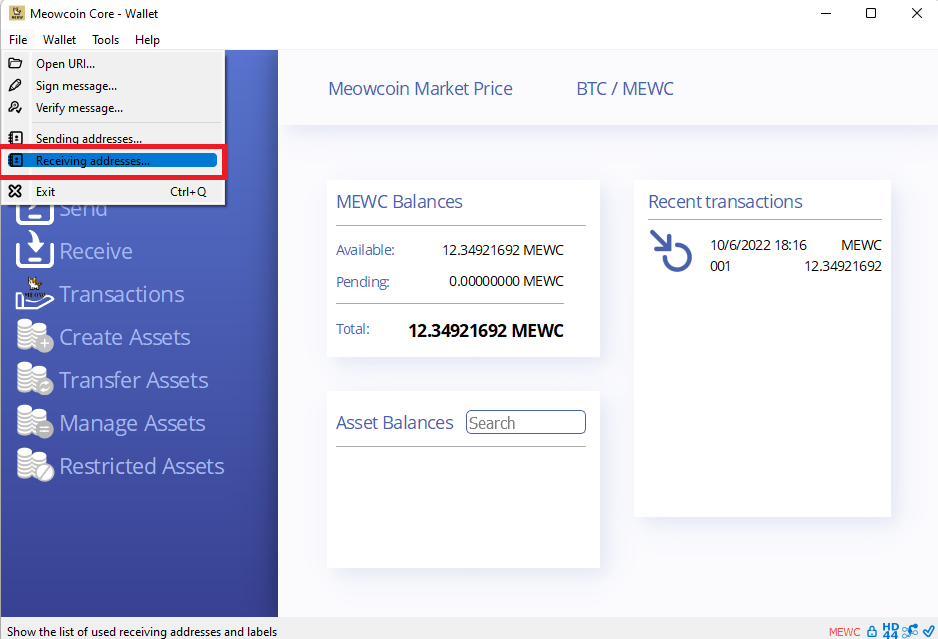Screen dimensions: 938x639
Task: Click the Pending balance 0.00000000 MEWC
Action: pyautogui.click(x=506, y=281)
